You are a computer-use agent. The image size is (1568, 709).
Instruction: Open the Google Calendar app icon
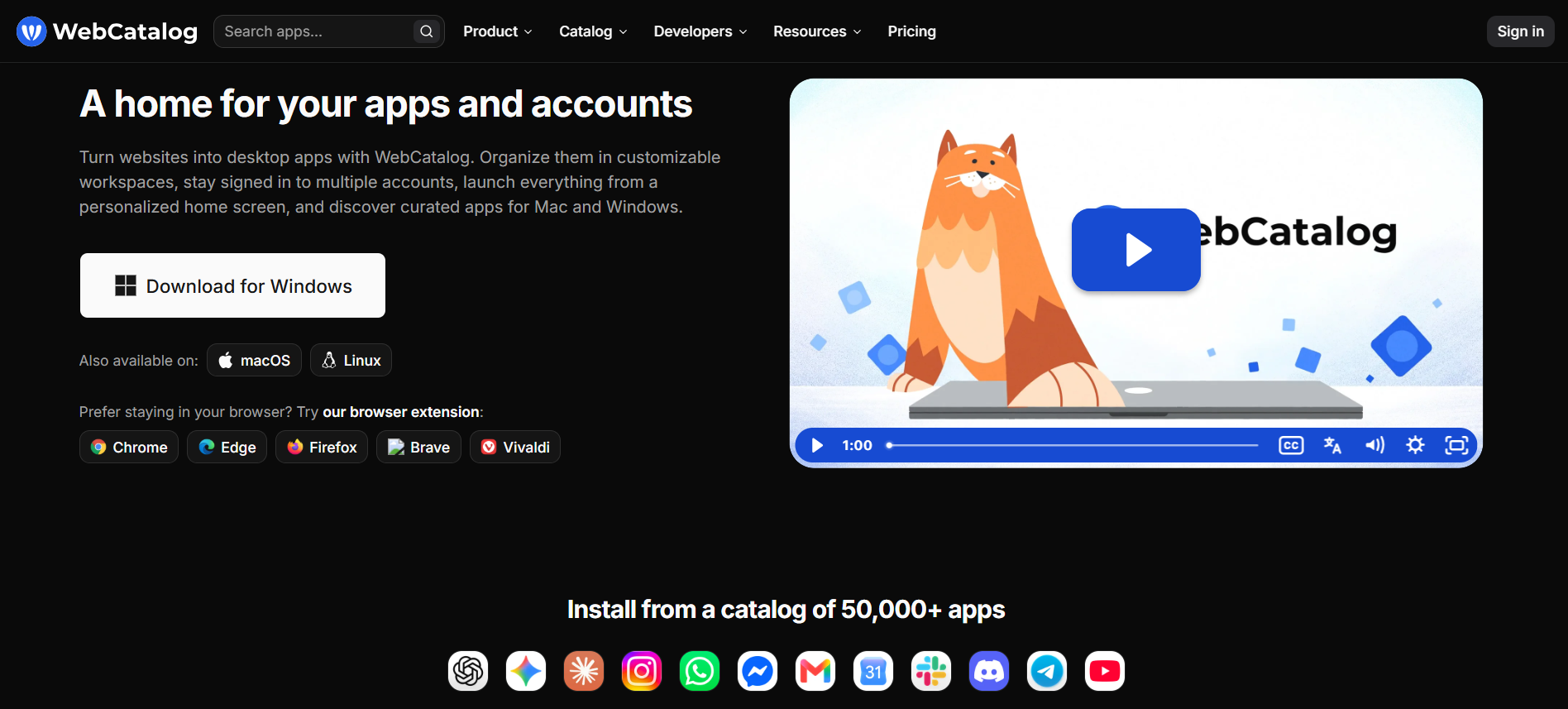(x=873, y=671)
